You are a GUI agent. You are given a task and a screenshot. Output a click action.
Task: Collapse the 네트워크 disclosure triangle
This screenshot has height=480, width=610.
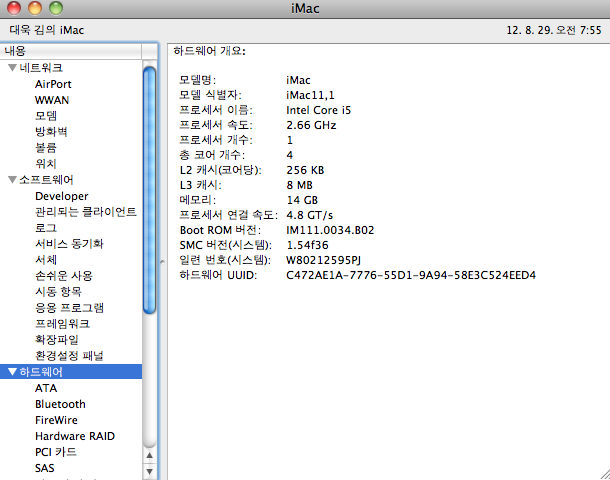[x=12, y=68]
